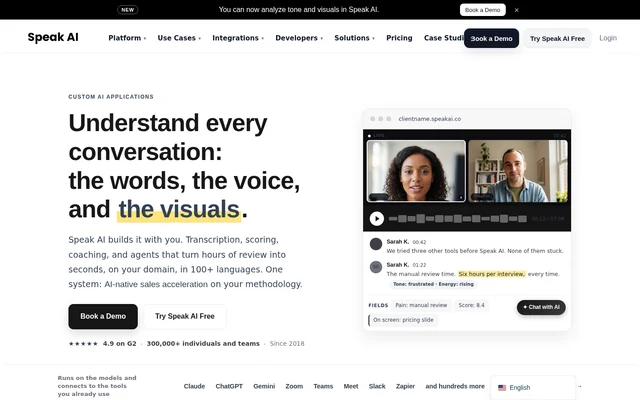The width and height of the screenshot is (640, 400).
Task: Click 'and hundreds more' link
Action: pyautogui.click(x=455, y=386)
